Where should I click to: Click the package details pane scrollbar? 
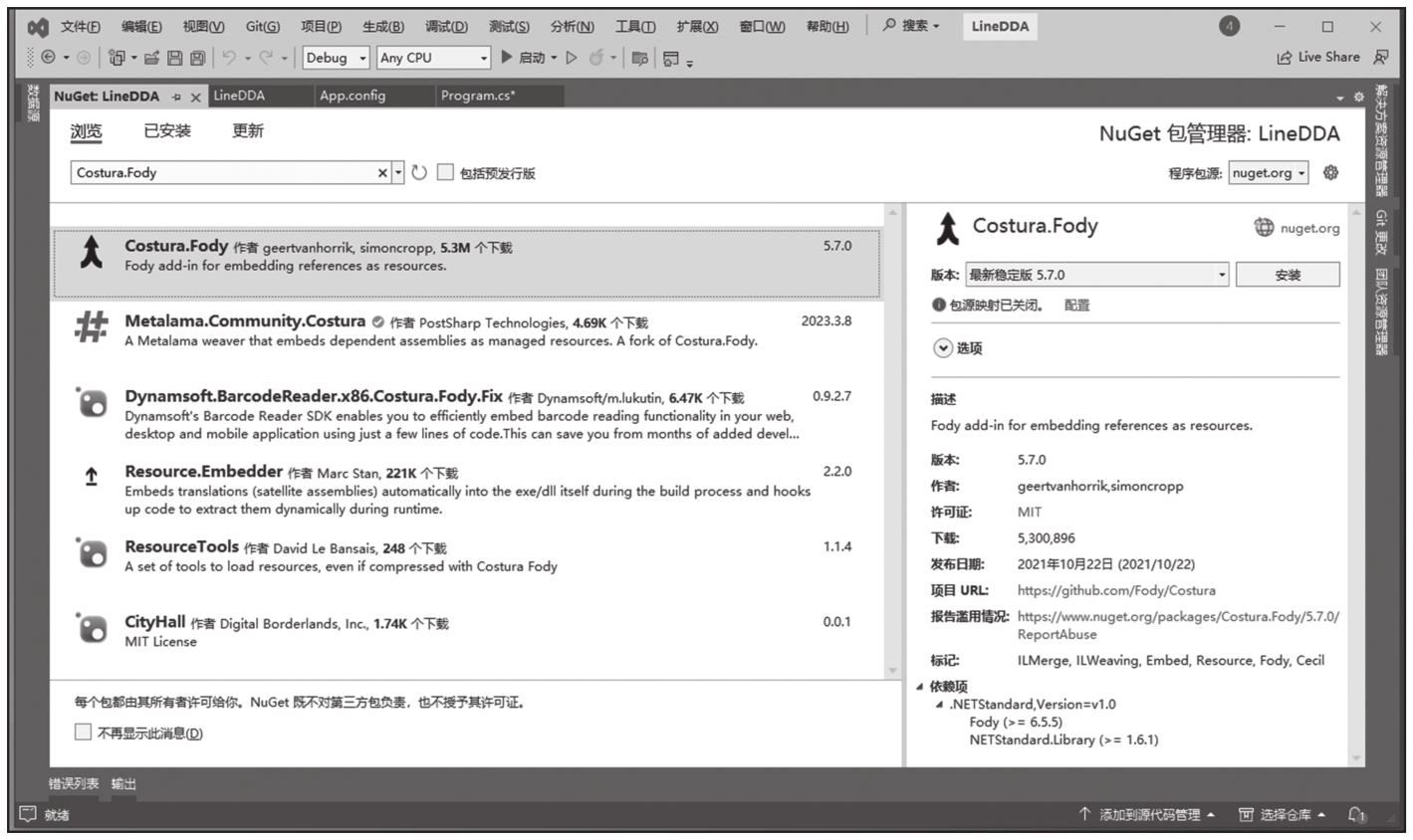pyautogui.click(x=1356, y=486)
